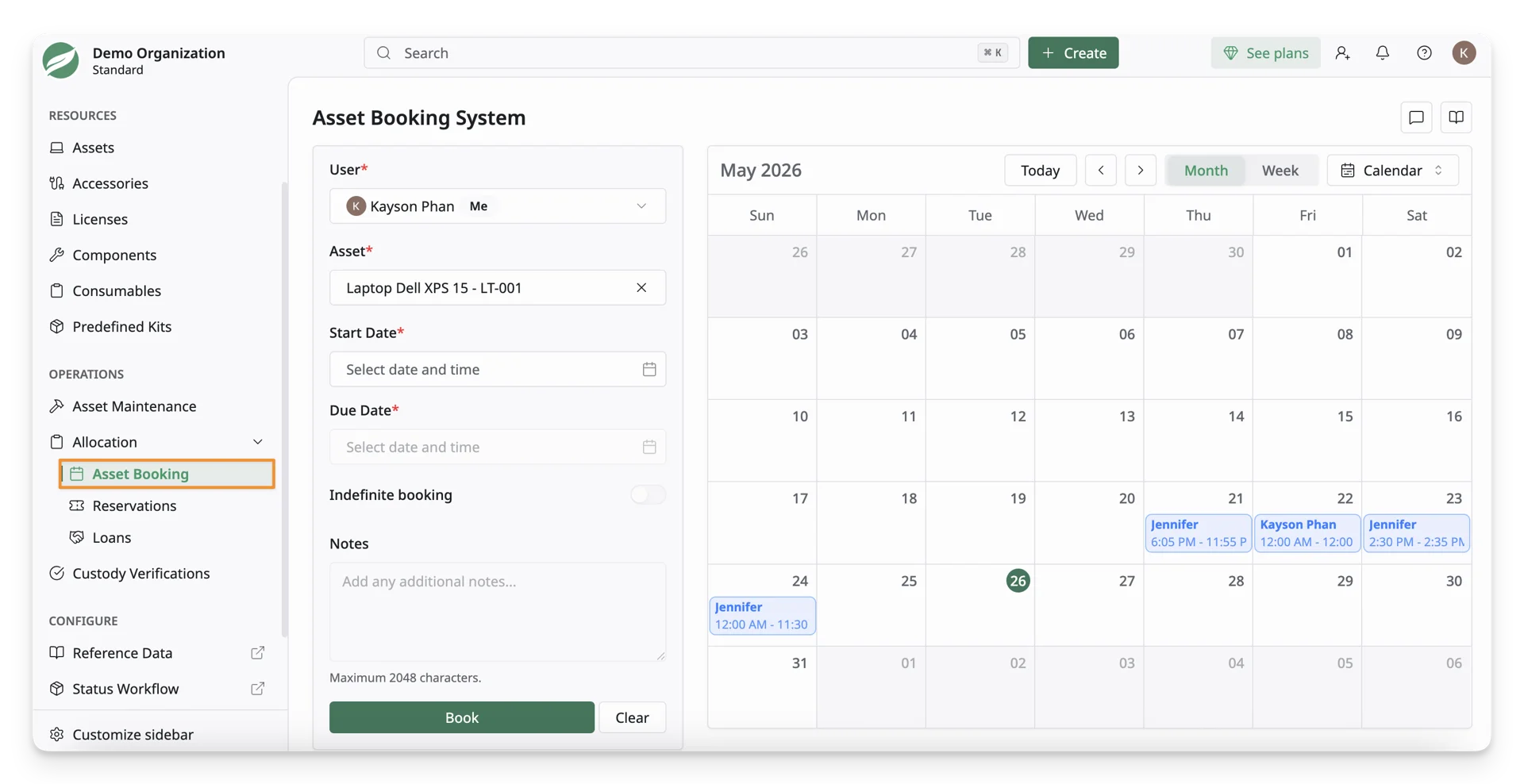The image size is (1524, 784).
Task: Click Reference Data sidebar item
Action: pos(122,652)
